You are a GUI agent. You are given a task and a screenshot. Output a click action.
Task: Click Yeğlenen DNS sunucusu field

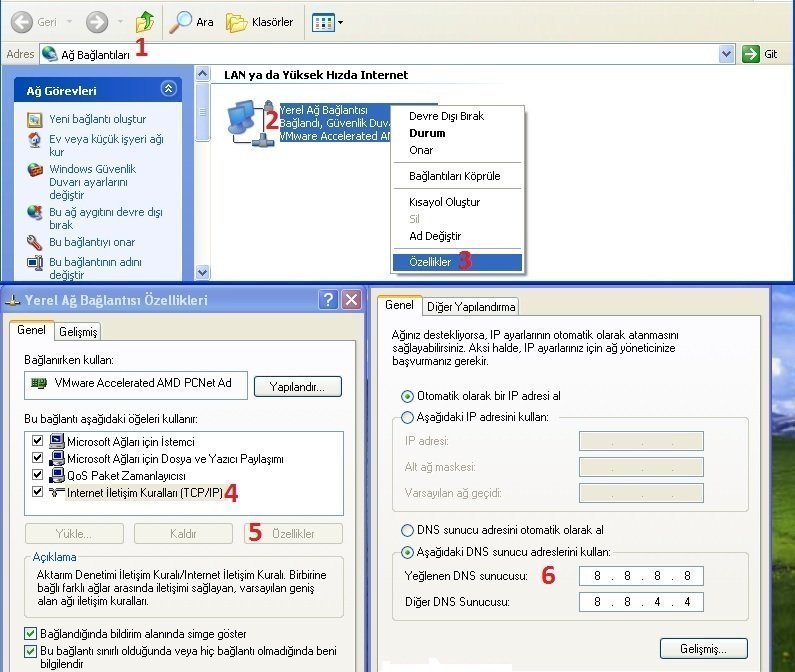pos(641,576)
